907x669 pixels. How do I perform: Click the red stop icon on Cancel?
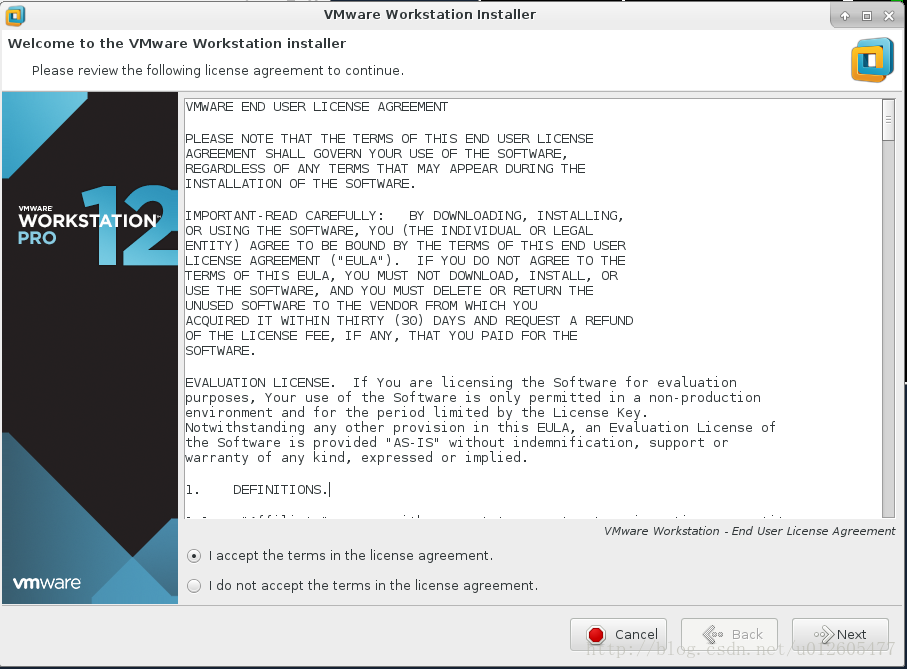pos(596,635)
